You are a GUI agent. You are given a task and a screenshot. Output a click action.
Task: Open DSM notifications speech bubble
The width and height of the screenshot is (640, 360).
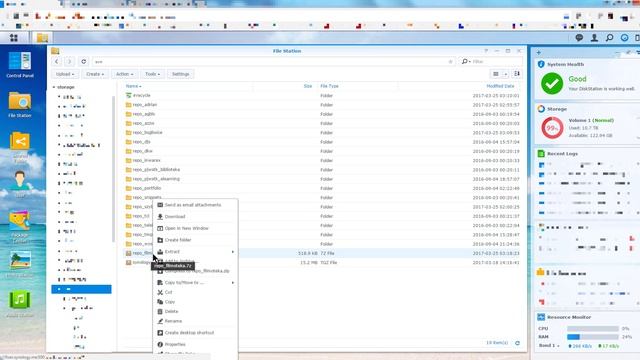click(579, 38)
